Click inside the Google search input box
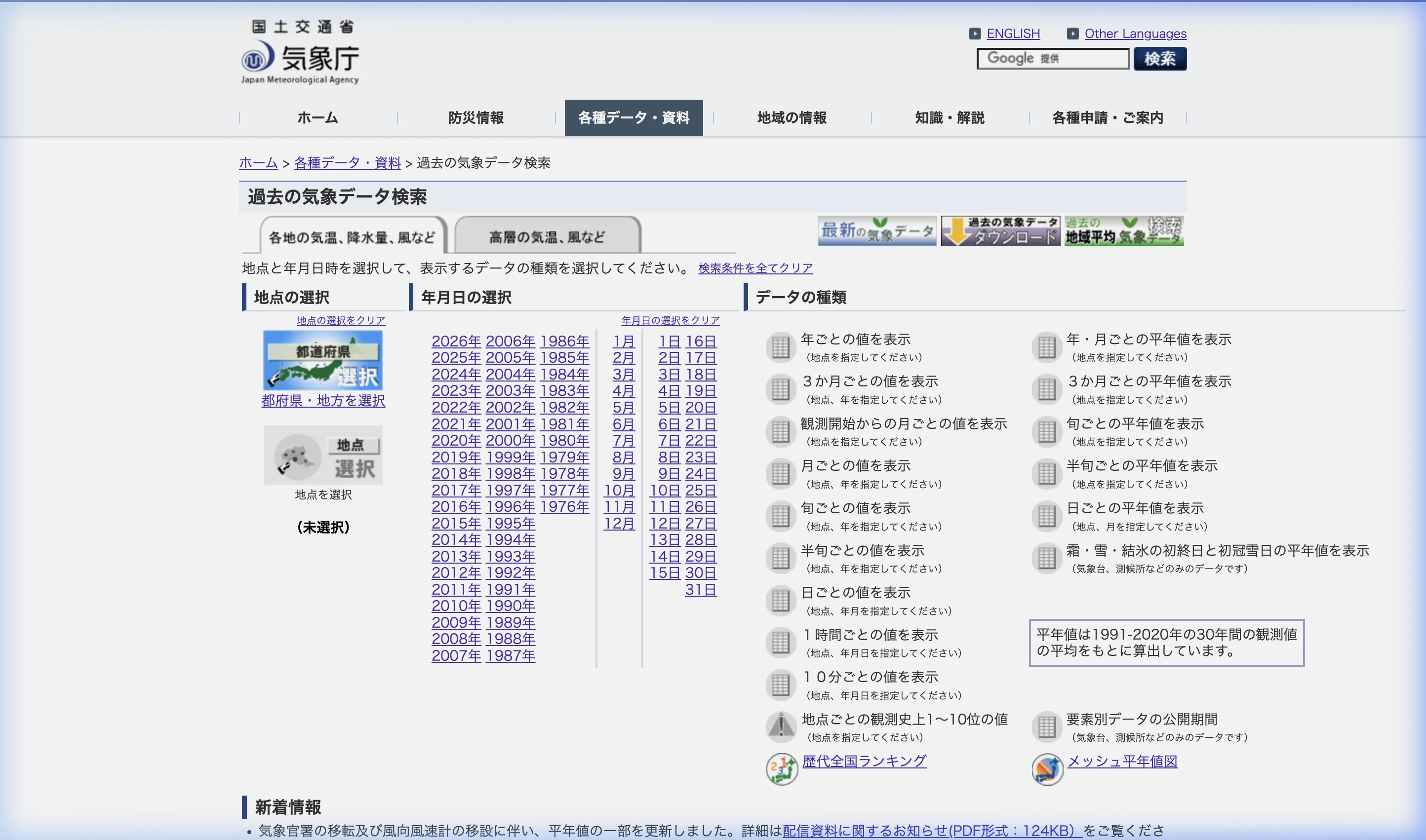The image size is (1426, 840). pos(1053,58)
